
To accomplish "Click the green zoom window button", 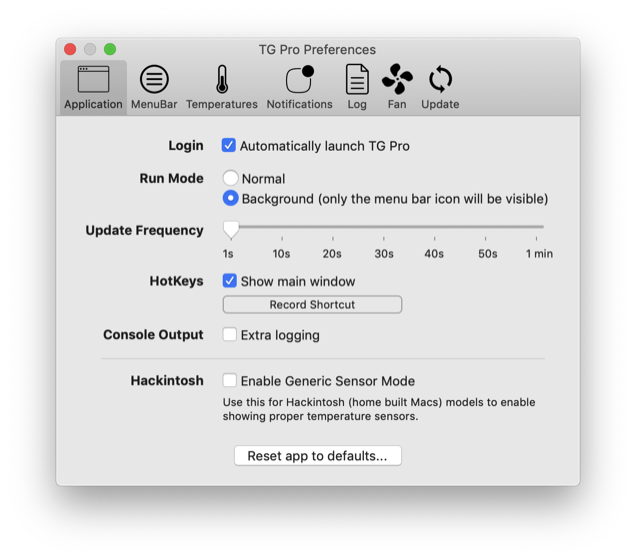I will pos(110,49).
